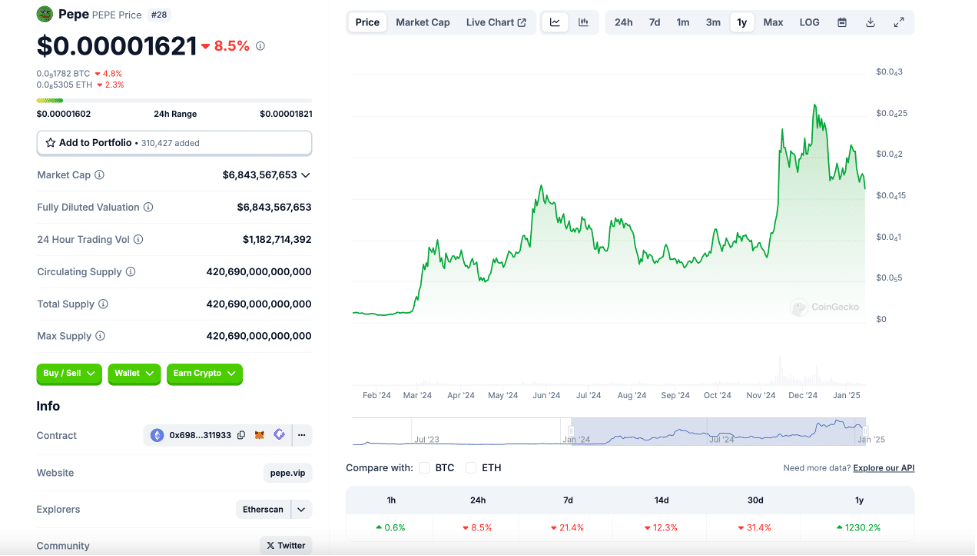Click Explore our API link
Image resolution: width=977 pixels, height=556 pixels.
point(884,468)
